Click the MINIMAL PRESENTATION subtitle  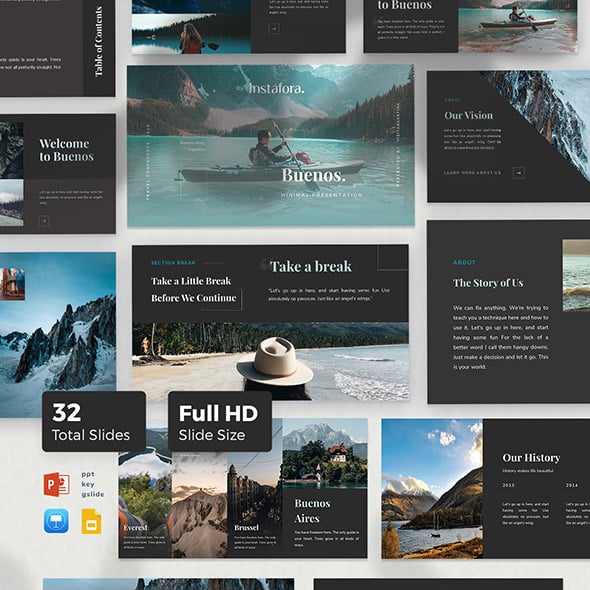322,195
